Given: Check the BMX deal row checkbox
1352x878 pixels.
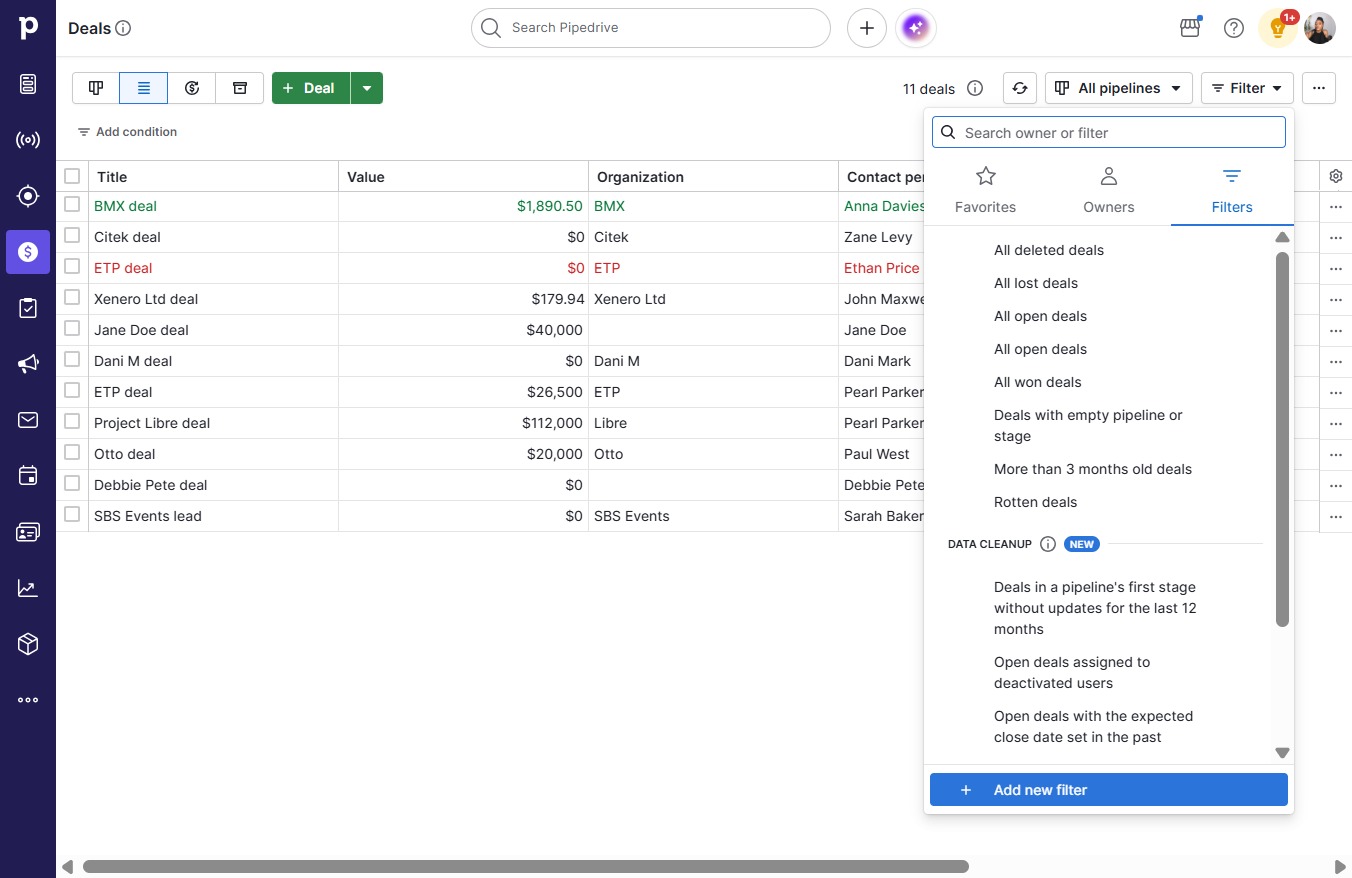Looking at the screenshot, I should click(72, 204).
